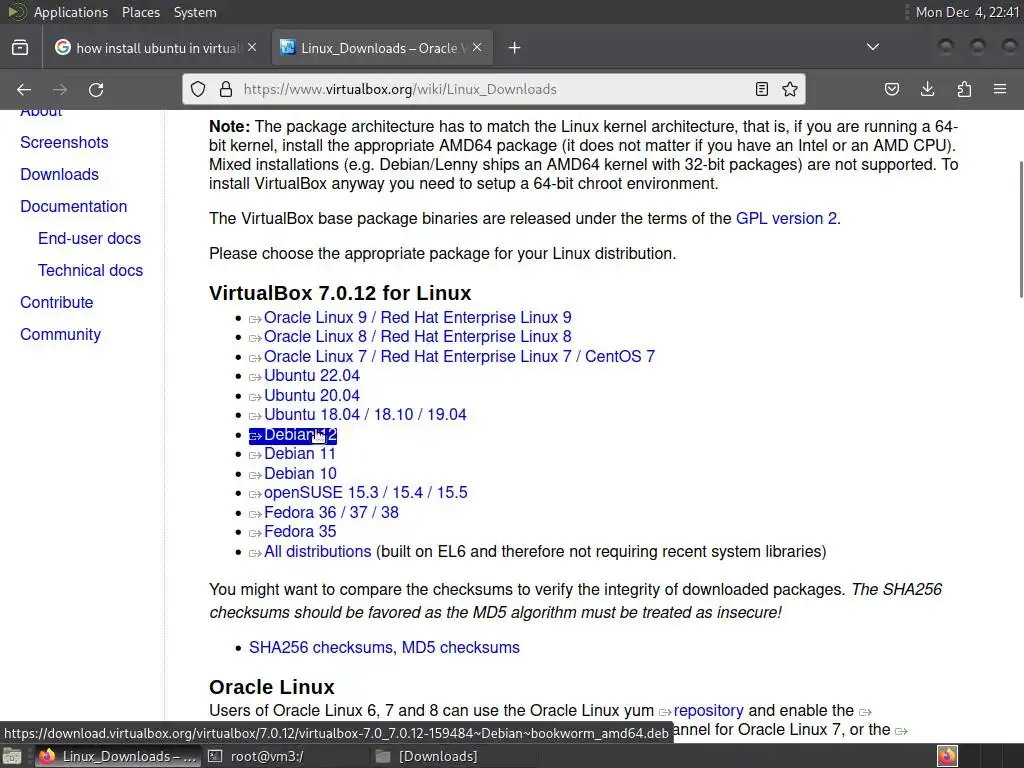Click the Applications menu logo icon
This screenshot has height=768, width=1024.
point(16,12)
